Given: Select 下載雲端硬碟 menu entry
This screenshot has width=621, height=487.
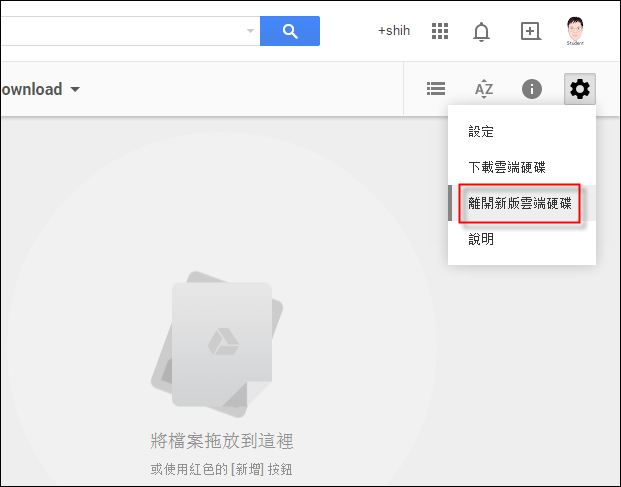Looking at the screenshot, I should pos(522,167).
